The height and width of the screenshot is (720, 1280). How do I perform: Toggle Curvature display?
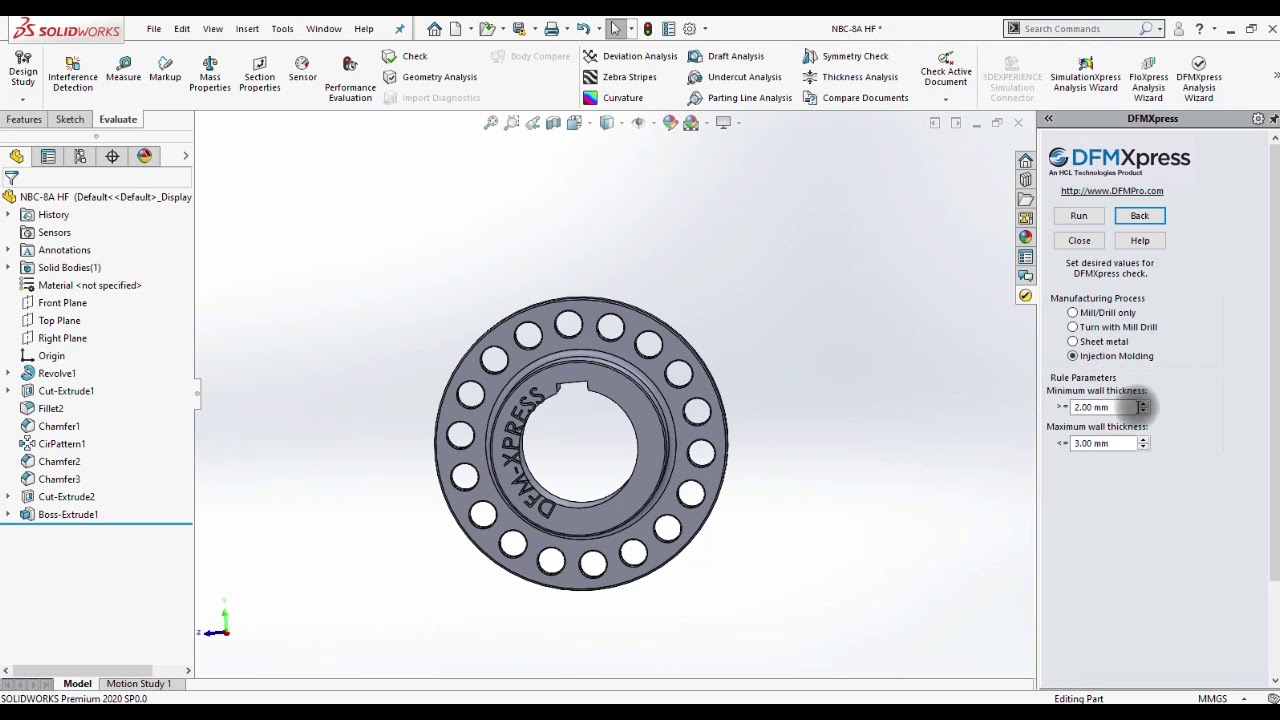[x=613, y=98]
